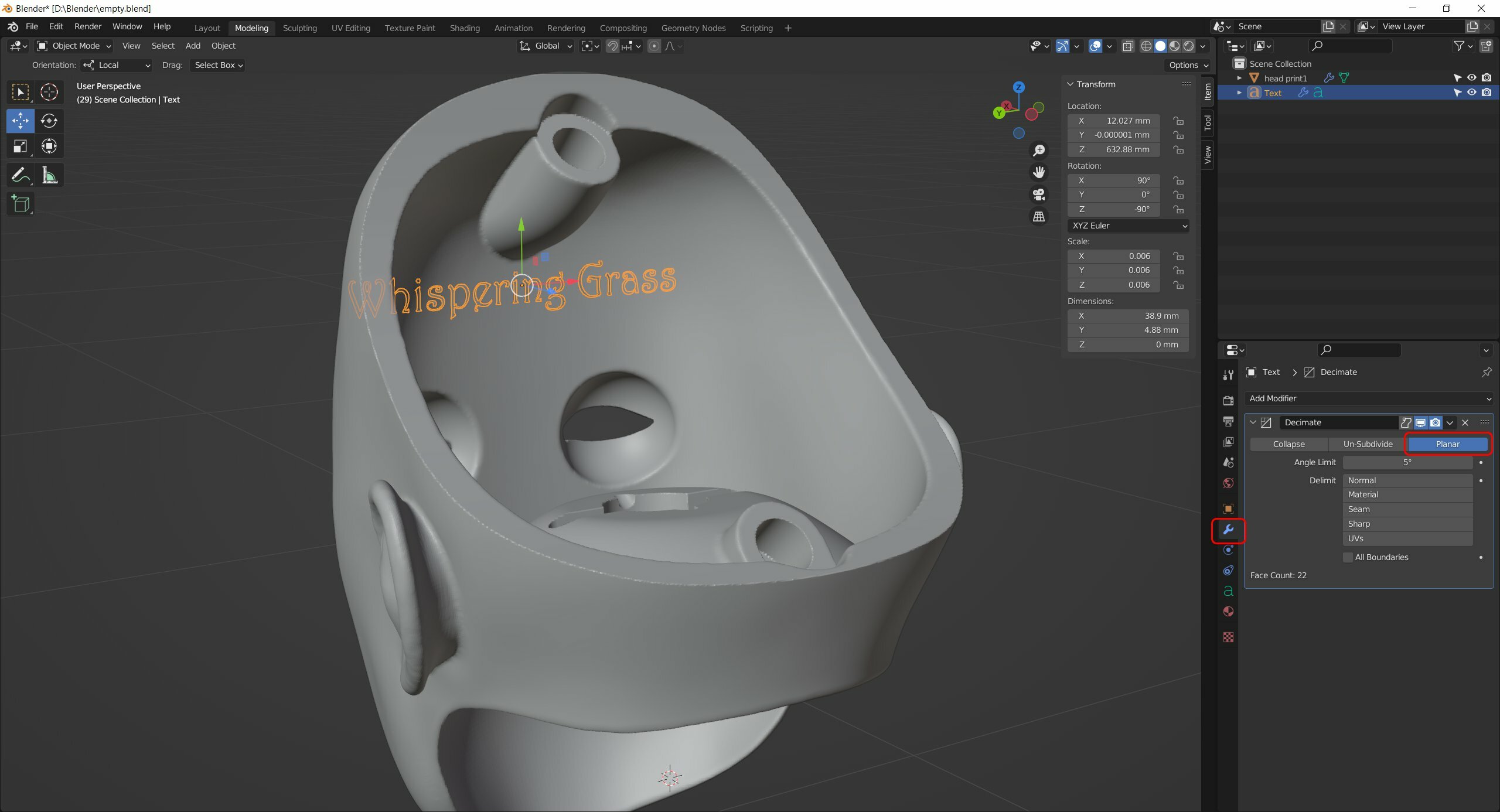The height and width of the screenshot is (812, 1500).
Task: Toggle the camera view icon
Action: 1039,195
